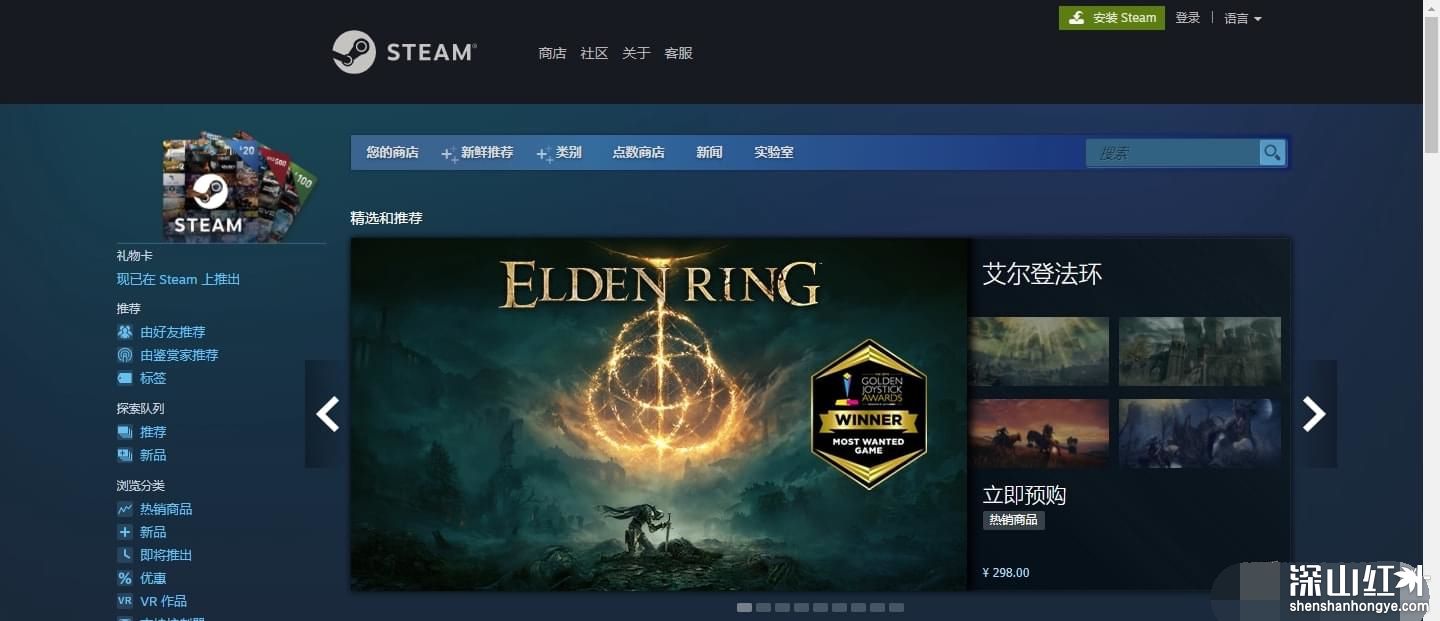Click the 登录 login link
This screenshot has height=621, width=1440.
pyautogui.click(x=1188, y=18)
